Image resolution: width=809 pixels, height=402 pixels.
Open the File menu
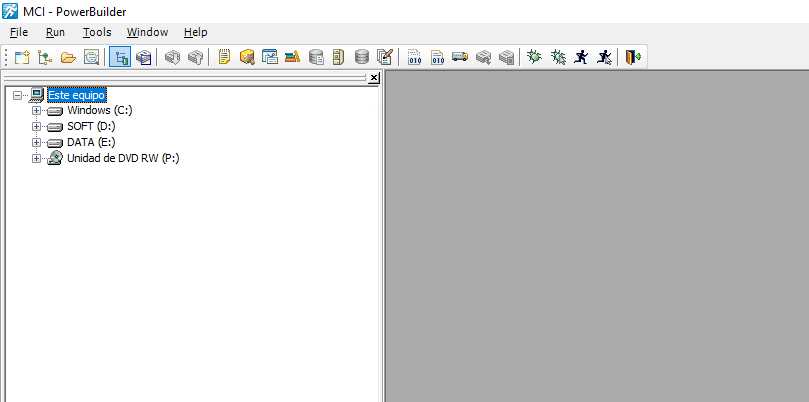(x=19, y=32)
